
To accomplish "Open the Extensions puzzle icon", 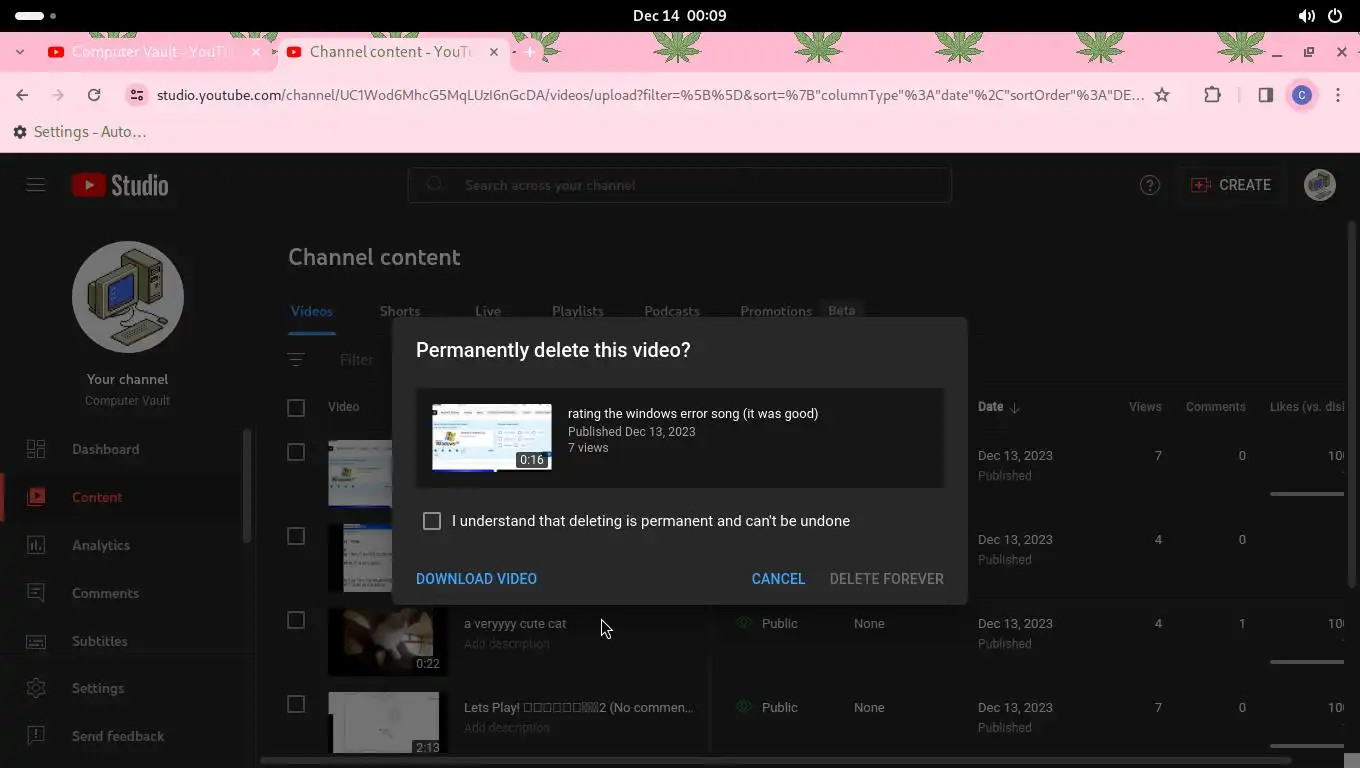I will (1212, 95).
